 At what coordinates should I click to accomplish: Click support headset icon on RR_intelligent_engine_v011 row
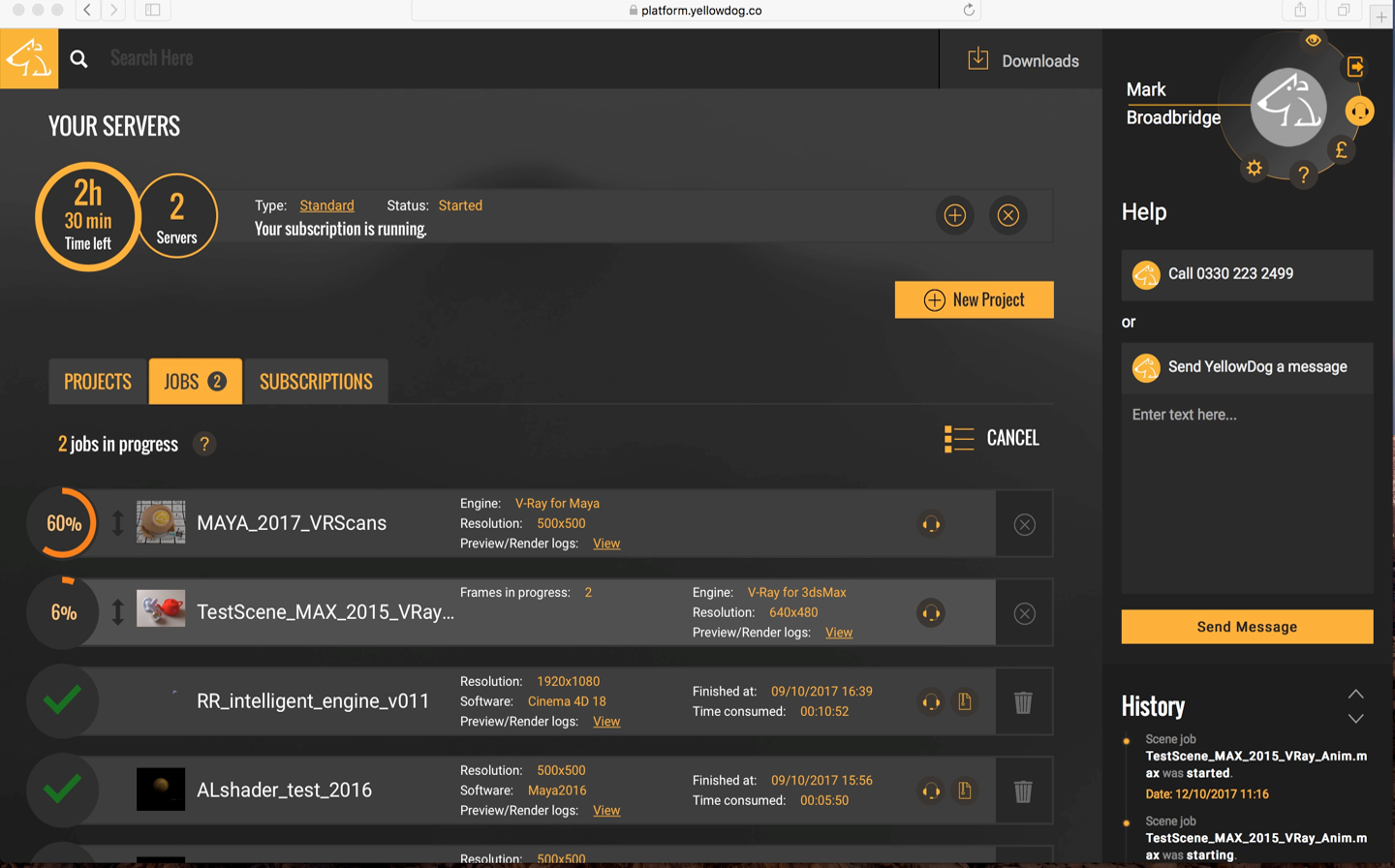(931, 702)
